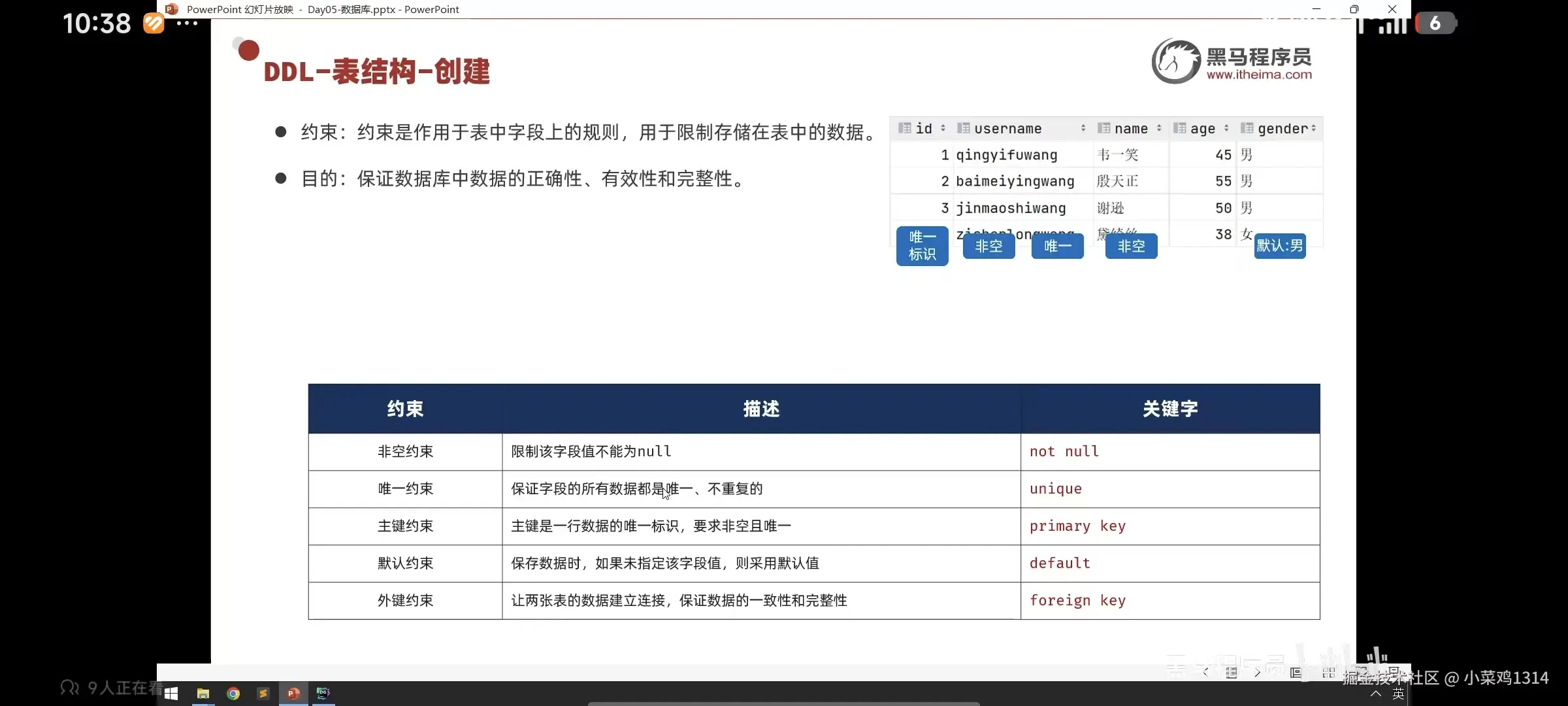Click the horizontal scrollbar at the bottom
This screenshot has height=706, width=1568.
(x=784, y=703)
